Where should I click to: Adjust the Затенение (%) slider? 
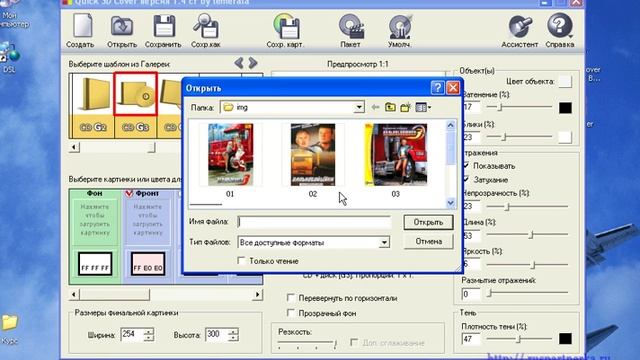[499, 107]
